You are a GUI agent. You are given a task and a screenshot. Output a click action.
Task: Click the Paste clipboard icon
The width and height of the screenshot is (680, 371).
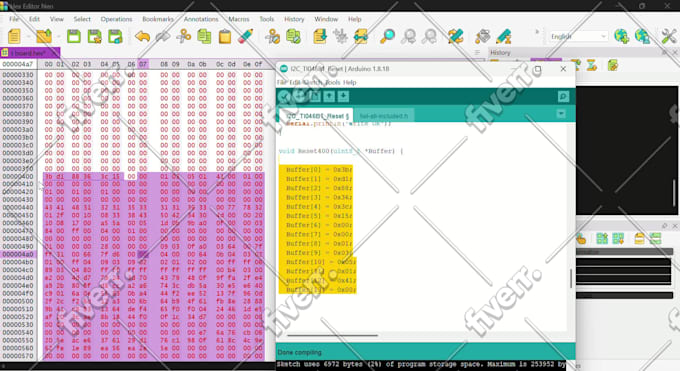pyautogui.click(x=225, y=36)
